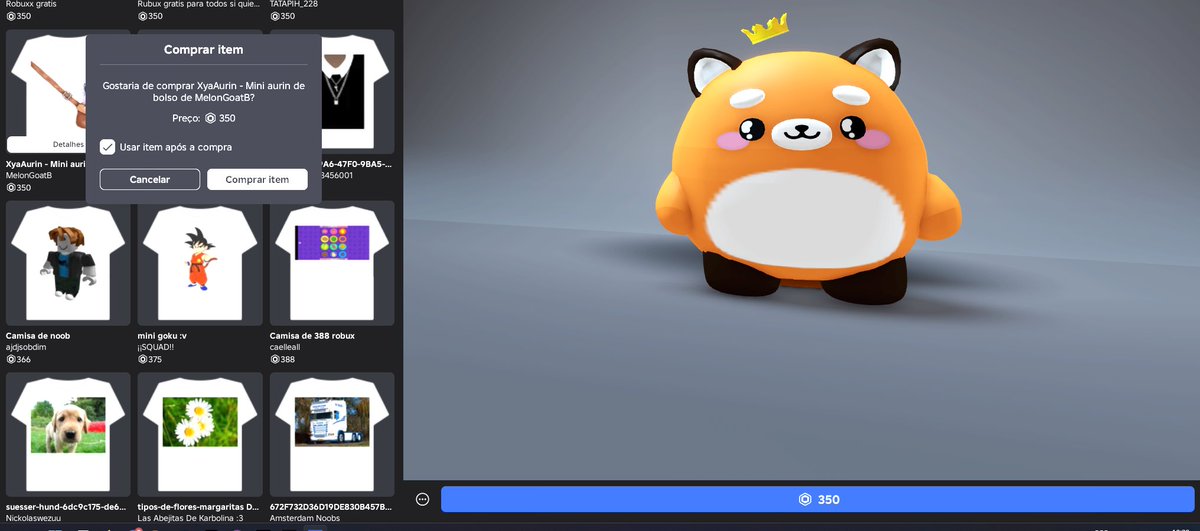Viewport: 1200px width, 531px height.
Task: Click the '672F732D36D19DE830B457B...' item title
Action: [x=331, y=507]
